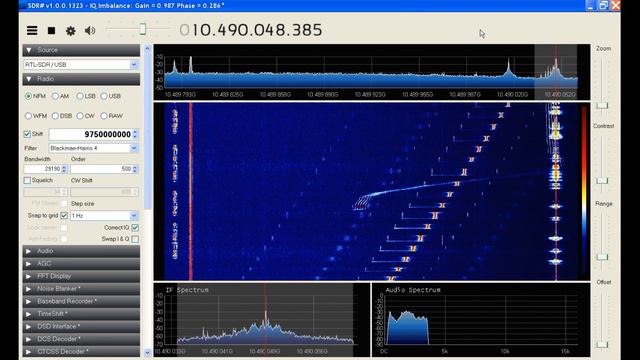Collapse the Source panel
This screenshot has height=360, width=640.
pos(81,50)
